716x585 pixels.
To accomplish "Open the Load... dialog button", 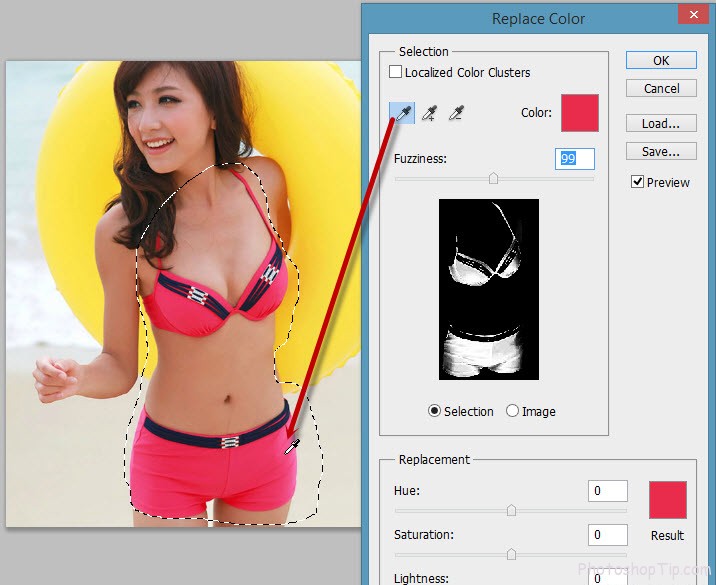I will pos(661,123).
